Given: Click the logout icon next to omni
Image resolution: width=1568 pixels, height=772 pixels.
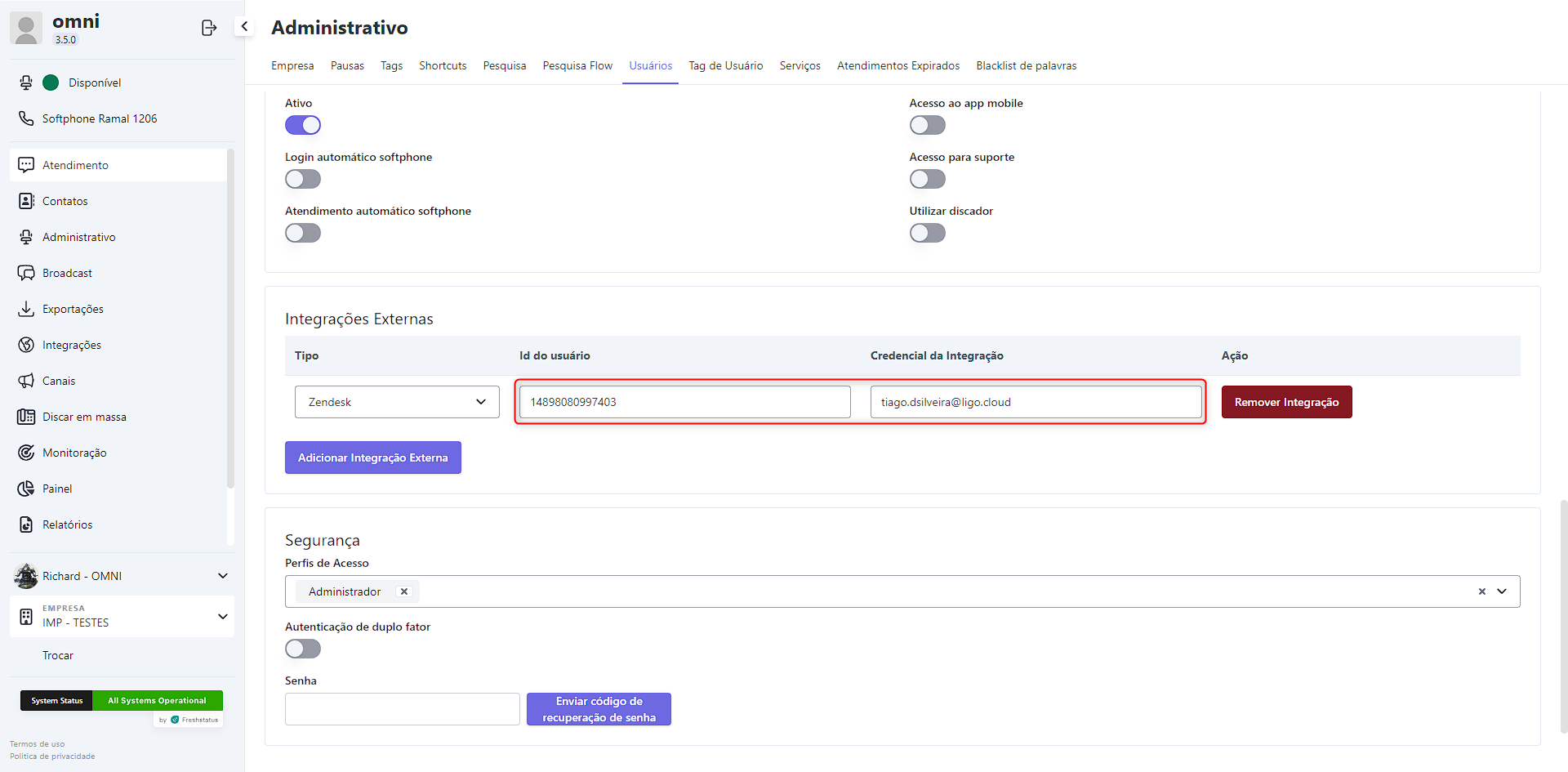Looking at the screenshot, I should coord(208,28).
